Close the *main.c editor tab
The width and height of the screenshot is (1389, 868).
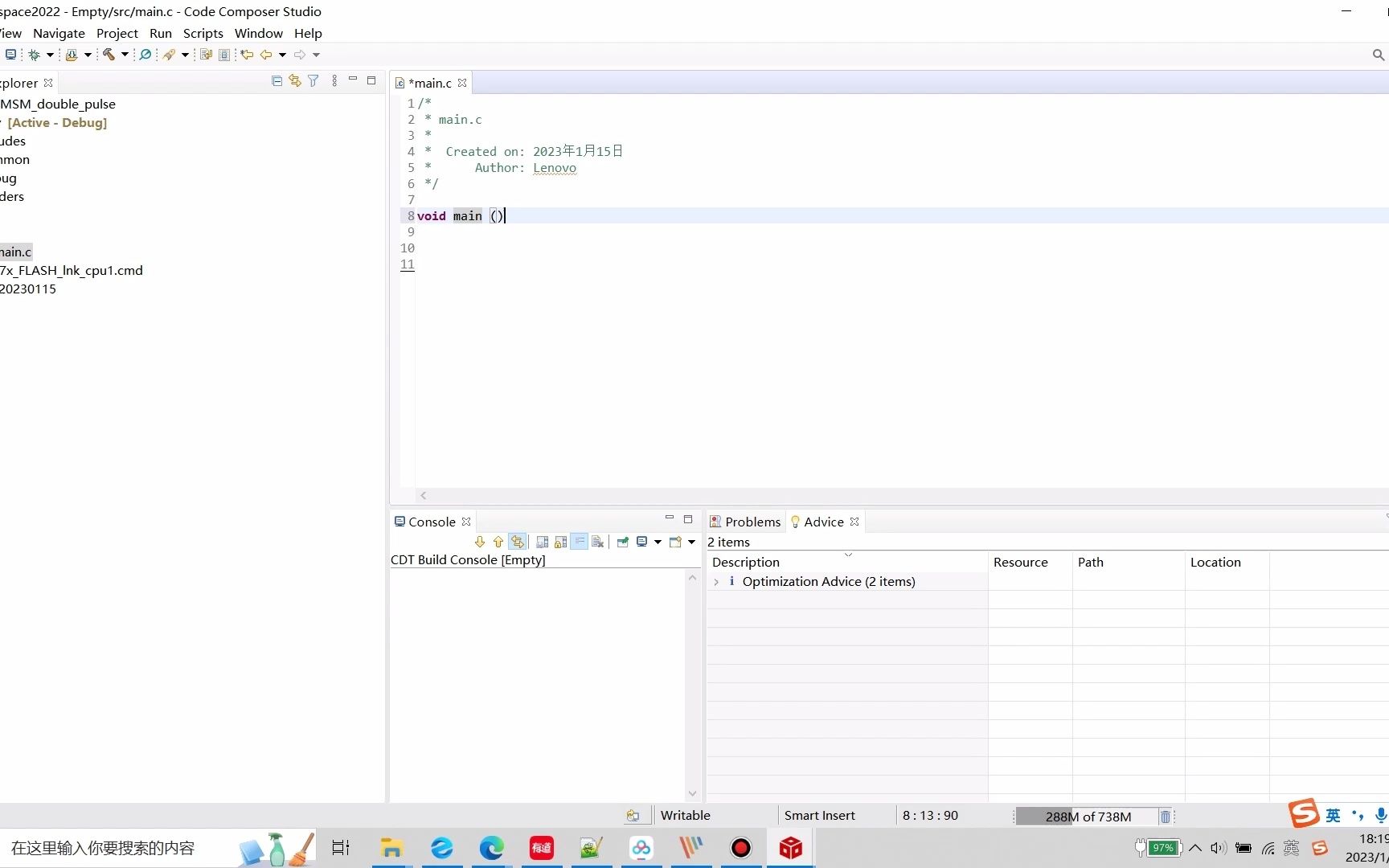(x=462, y=83)
